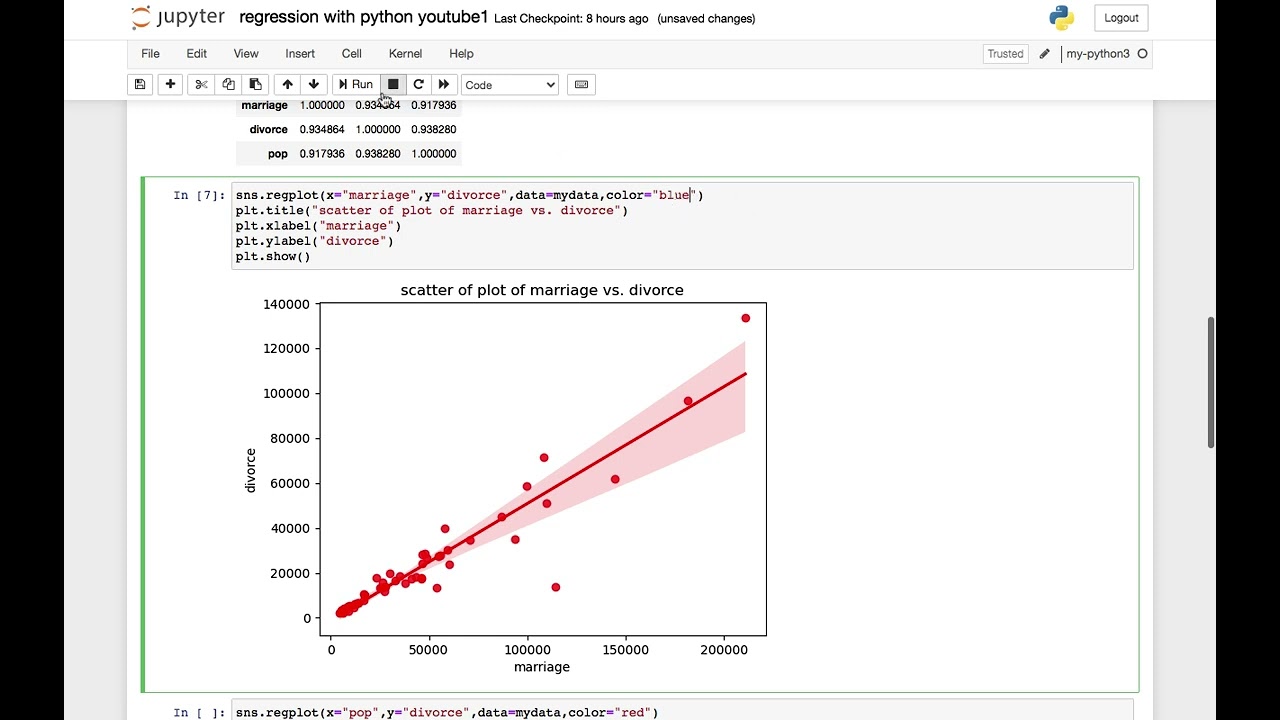Screen dimensions: 1280x720
Task: Open the command palette keyboard icon
Action: click(x=581, y=85)
